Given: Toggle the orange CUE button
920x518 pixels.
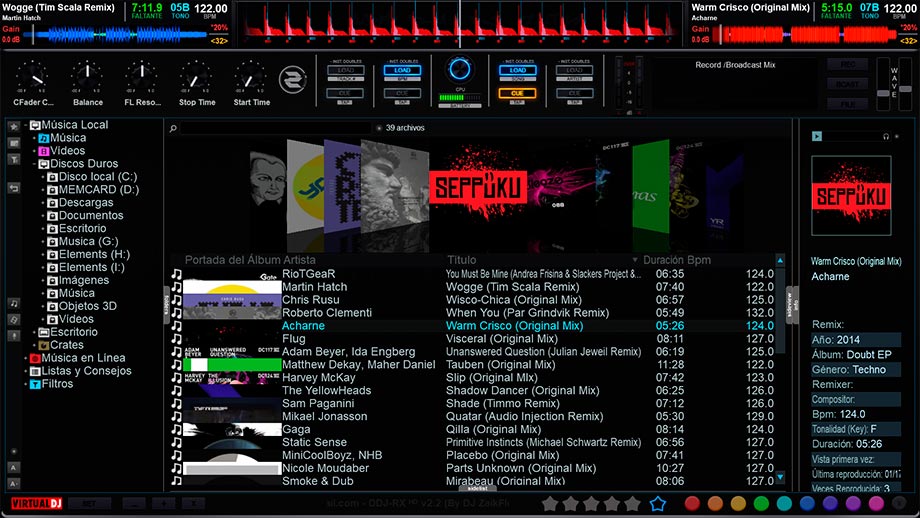Looking at the screenshot, I should tap(517, 93).
